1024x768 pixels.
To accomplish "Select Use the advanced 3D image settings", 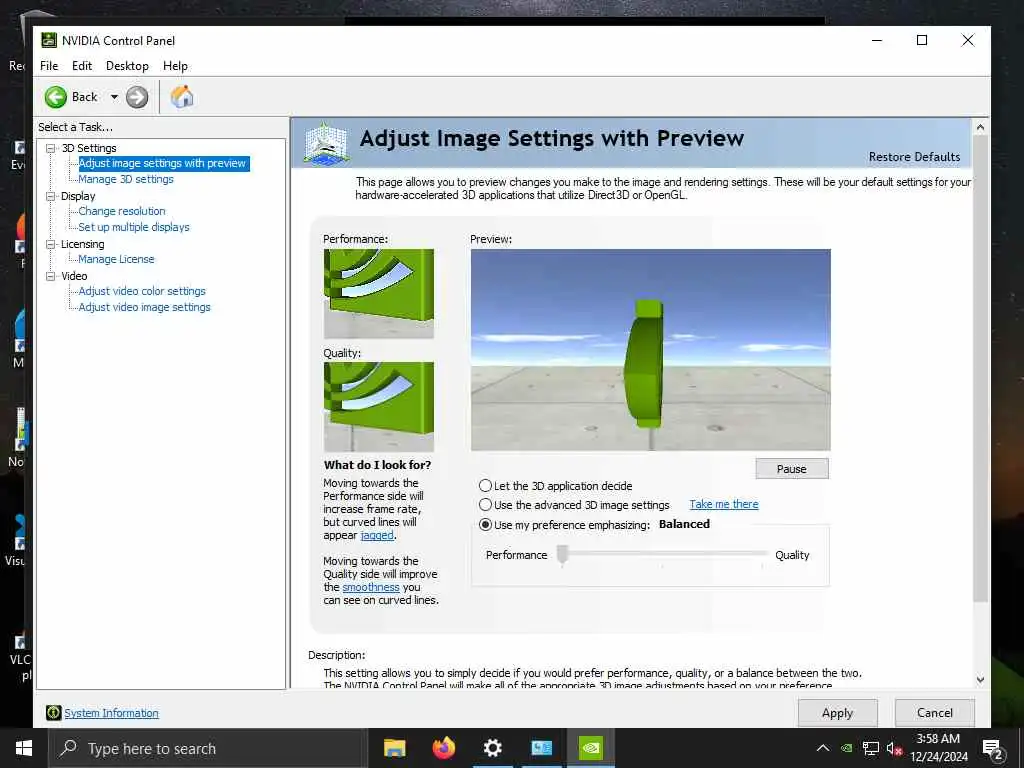I will point(485,505).
